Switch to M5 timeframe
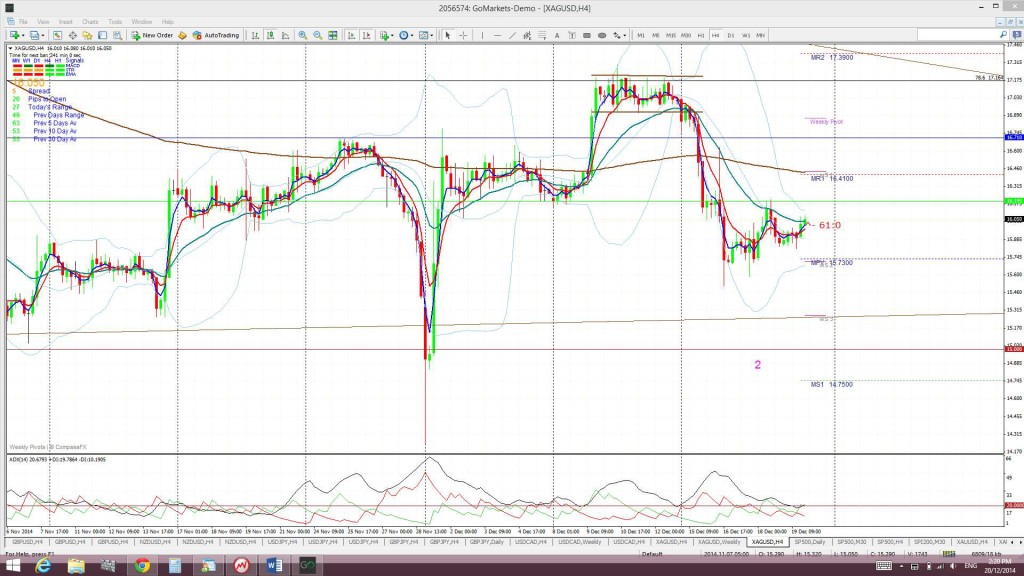Viewport: 1024px width, 576px height. (656, 35)
